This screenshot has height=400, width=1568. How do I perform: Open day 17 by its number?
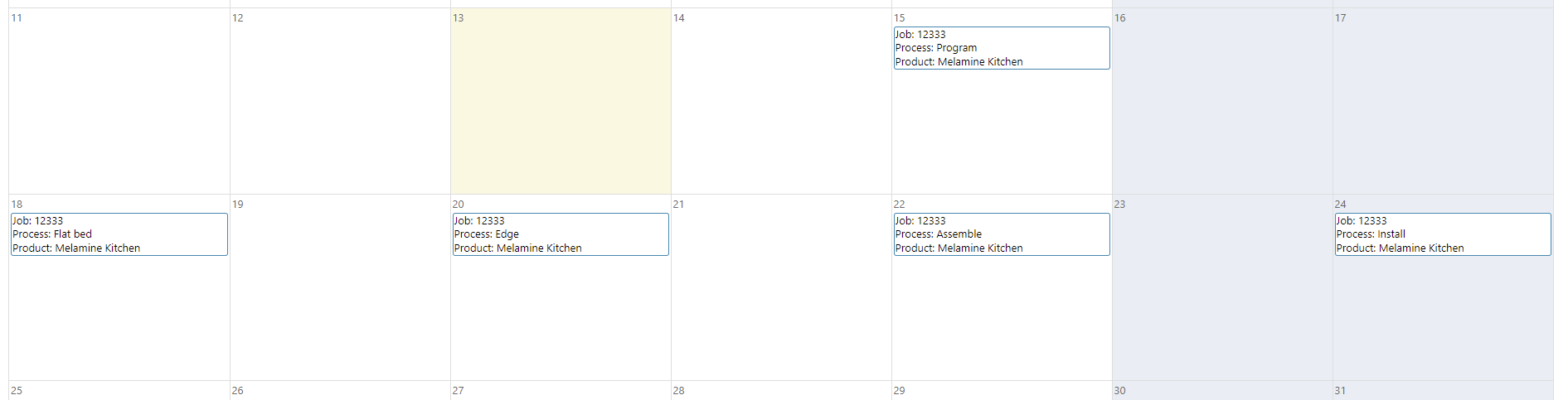click(x=1340, y=18)
